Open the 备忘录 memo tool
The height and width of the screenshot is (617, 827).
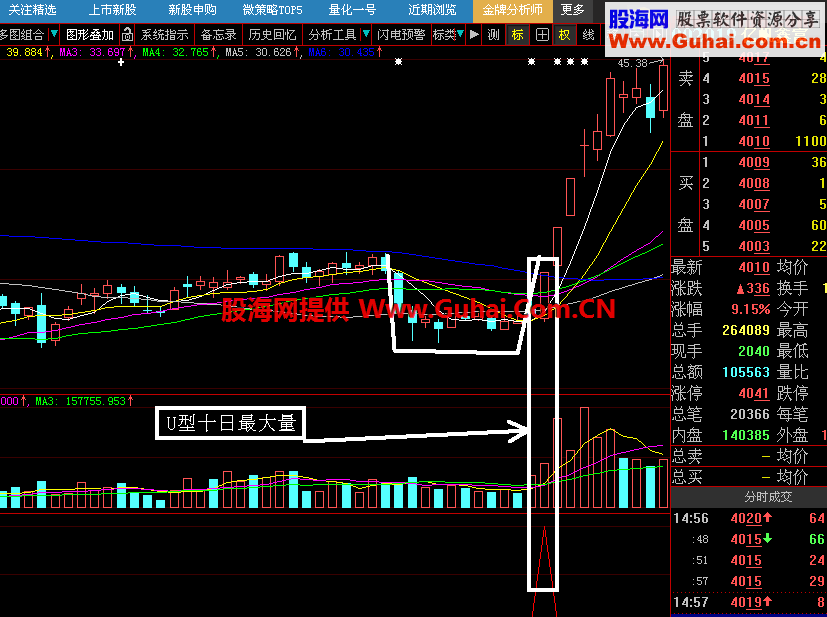[x=218, y=35]
